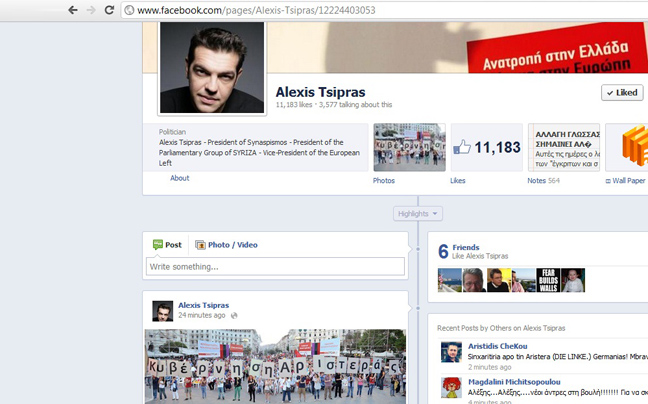This screenshot has width=648, height=404.
Task: Click the globe privacy icon under post
Action: tap(234, 315)
